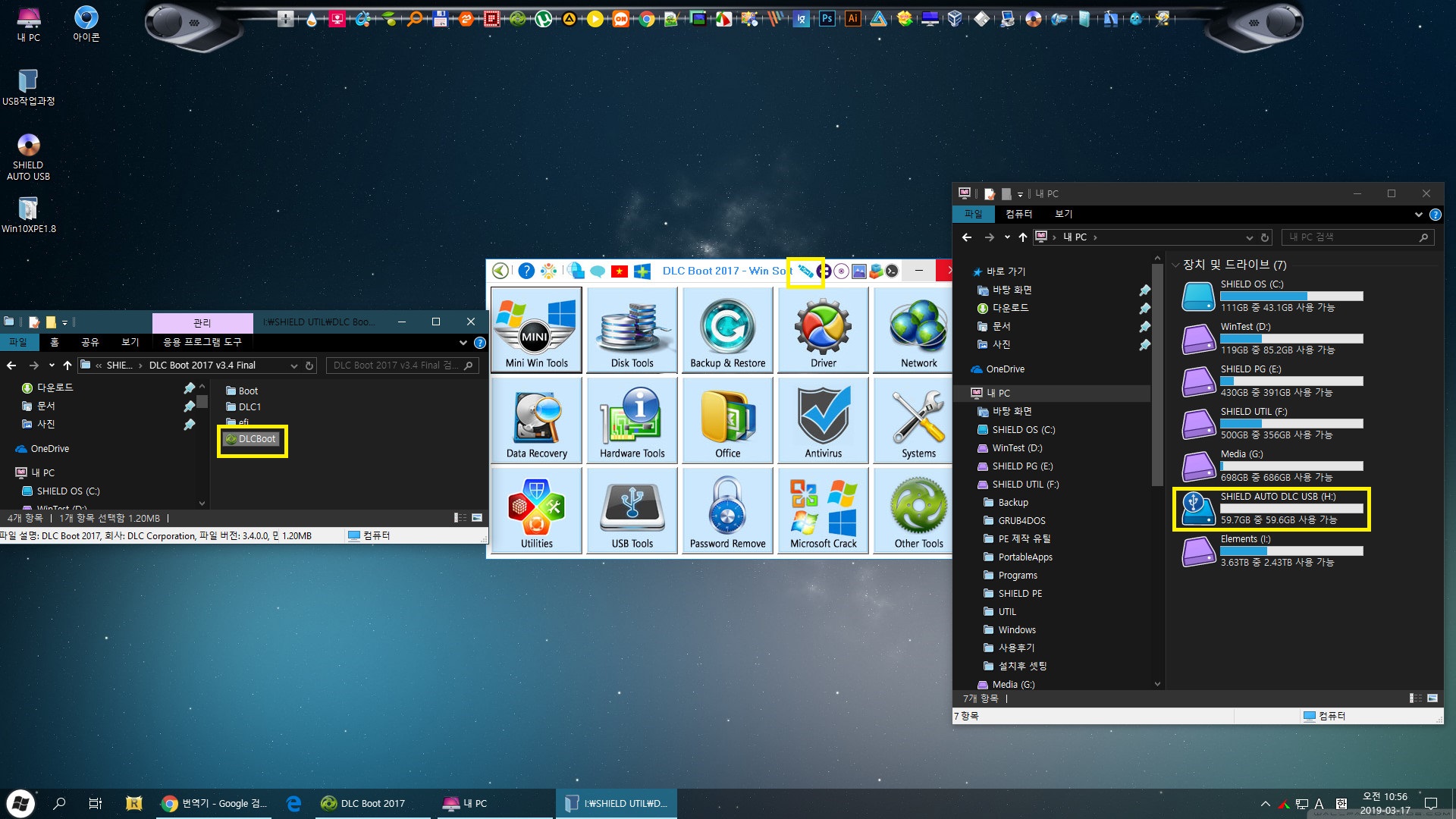Screen dimensions: 1456x819
Task: Expand the ribbon in DLC Boot folder window
Action: pos(463,343)
